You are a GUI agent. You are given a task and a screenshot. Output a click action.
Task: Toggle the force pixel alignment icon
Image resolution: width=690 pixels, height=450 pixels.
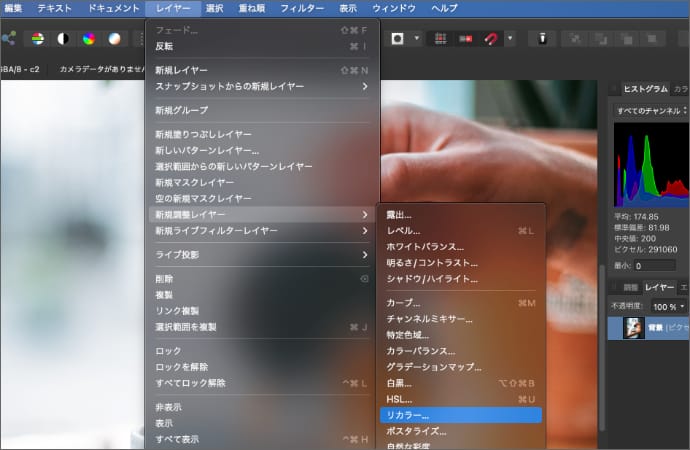click(x=465, y=39)
